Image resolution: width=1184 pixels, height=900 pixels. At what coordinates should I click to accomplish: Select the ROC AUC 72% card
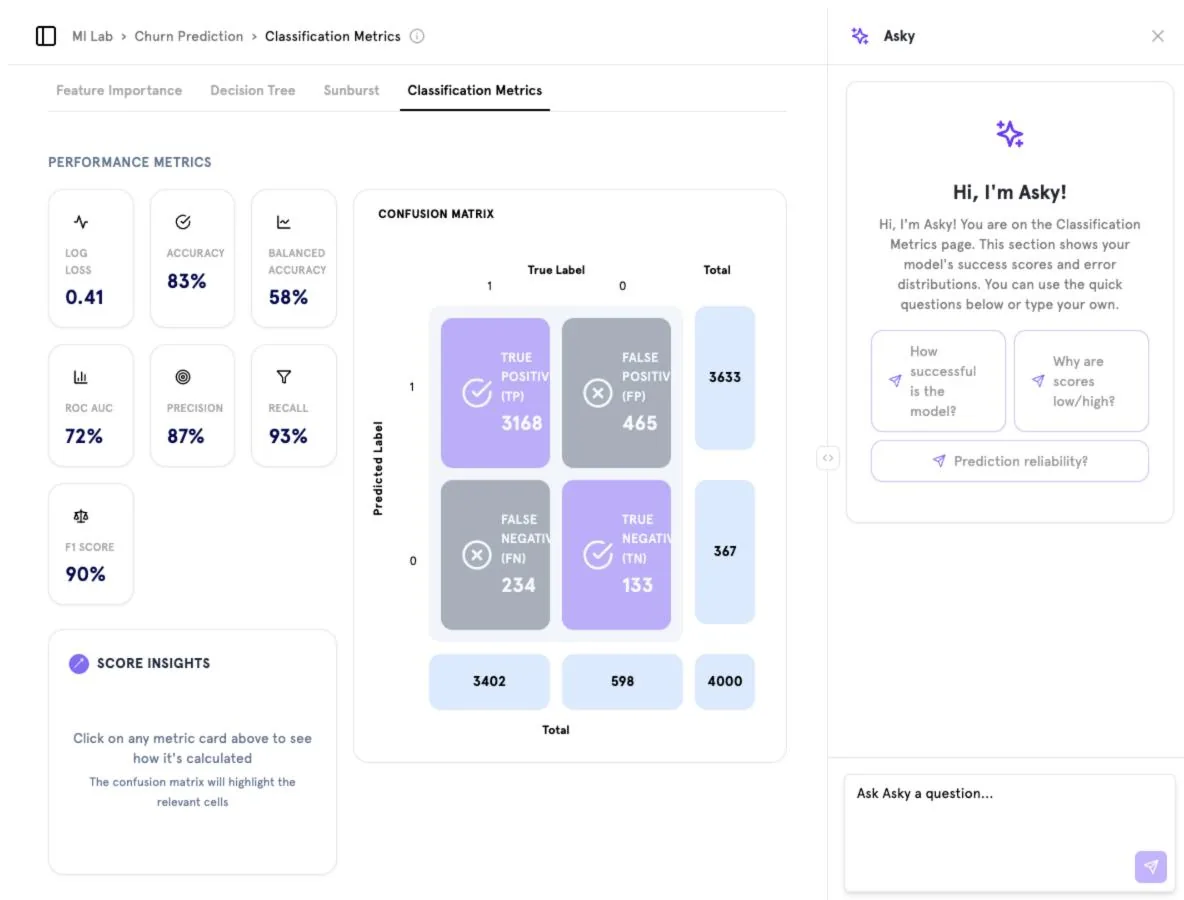pyautogui.click(x=91, y=406)
